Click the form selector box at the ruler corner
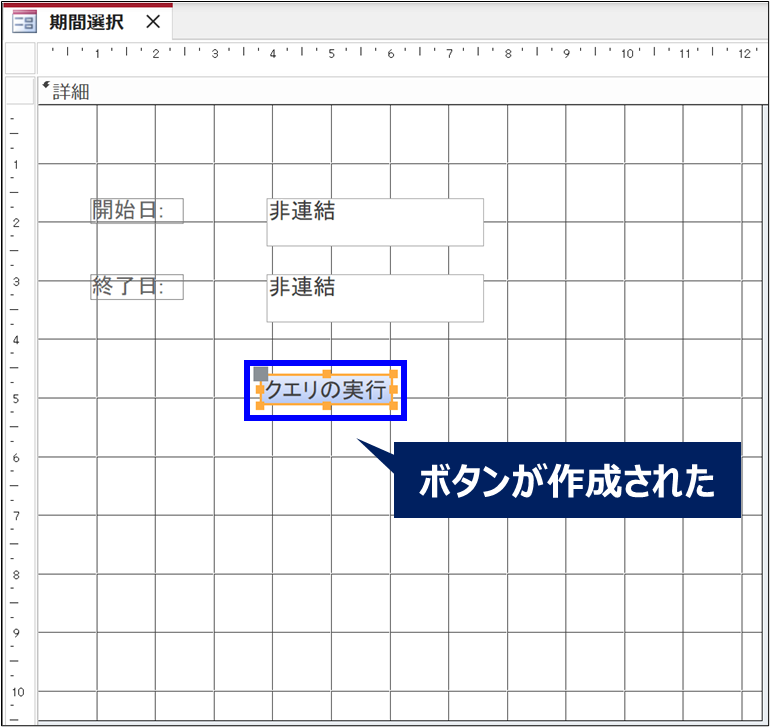 [x=20, y=59]
